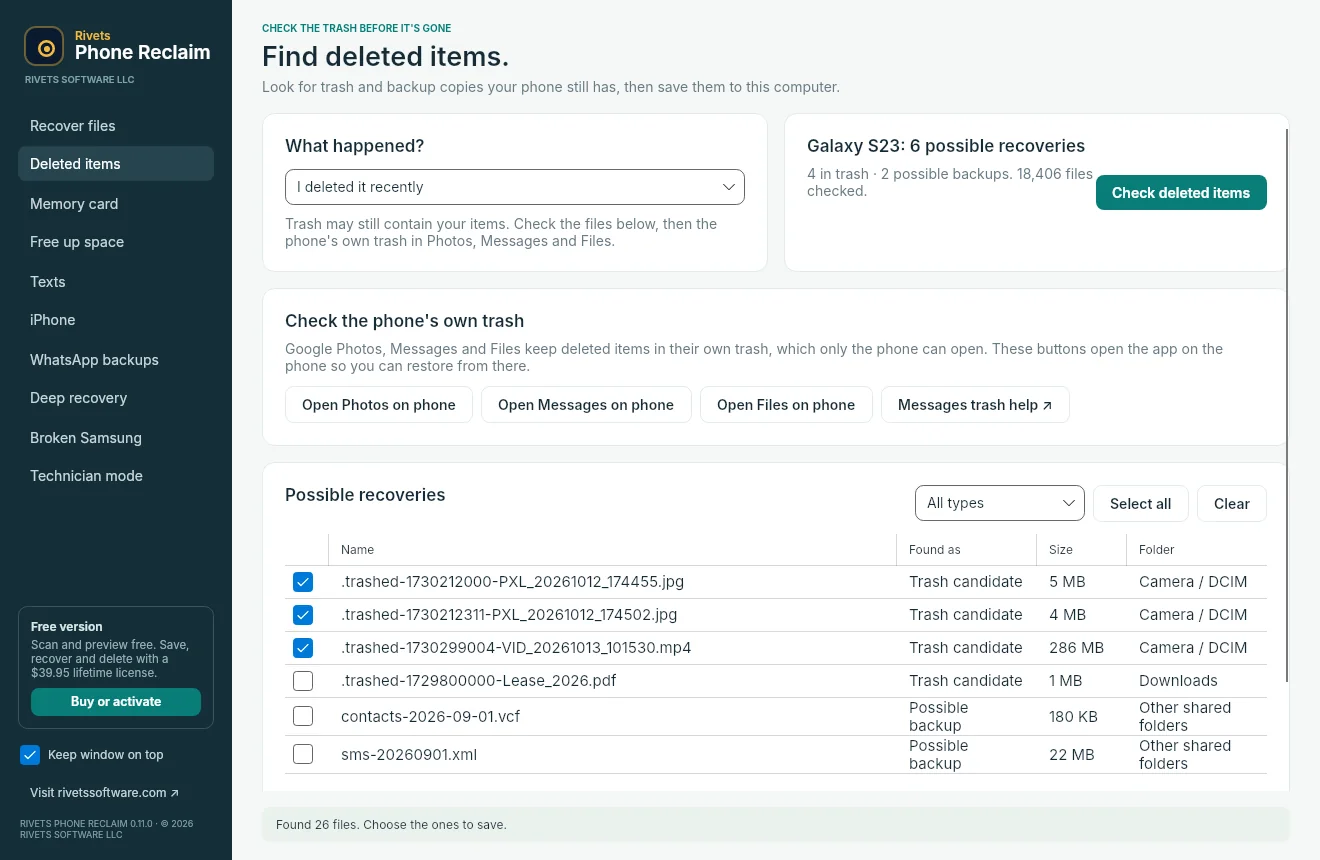Disable Keep window on top
Viewport: 1320px width, 860px height.
point(30,755)
